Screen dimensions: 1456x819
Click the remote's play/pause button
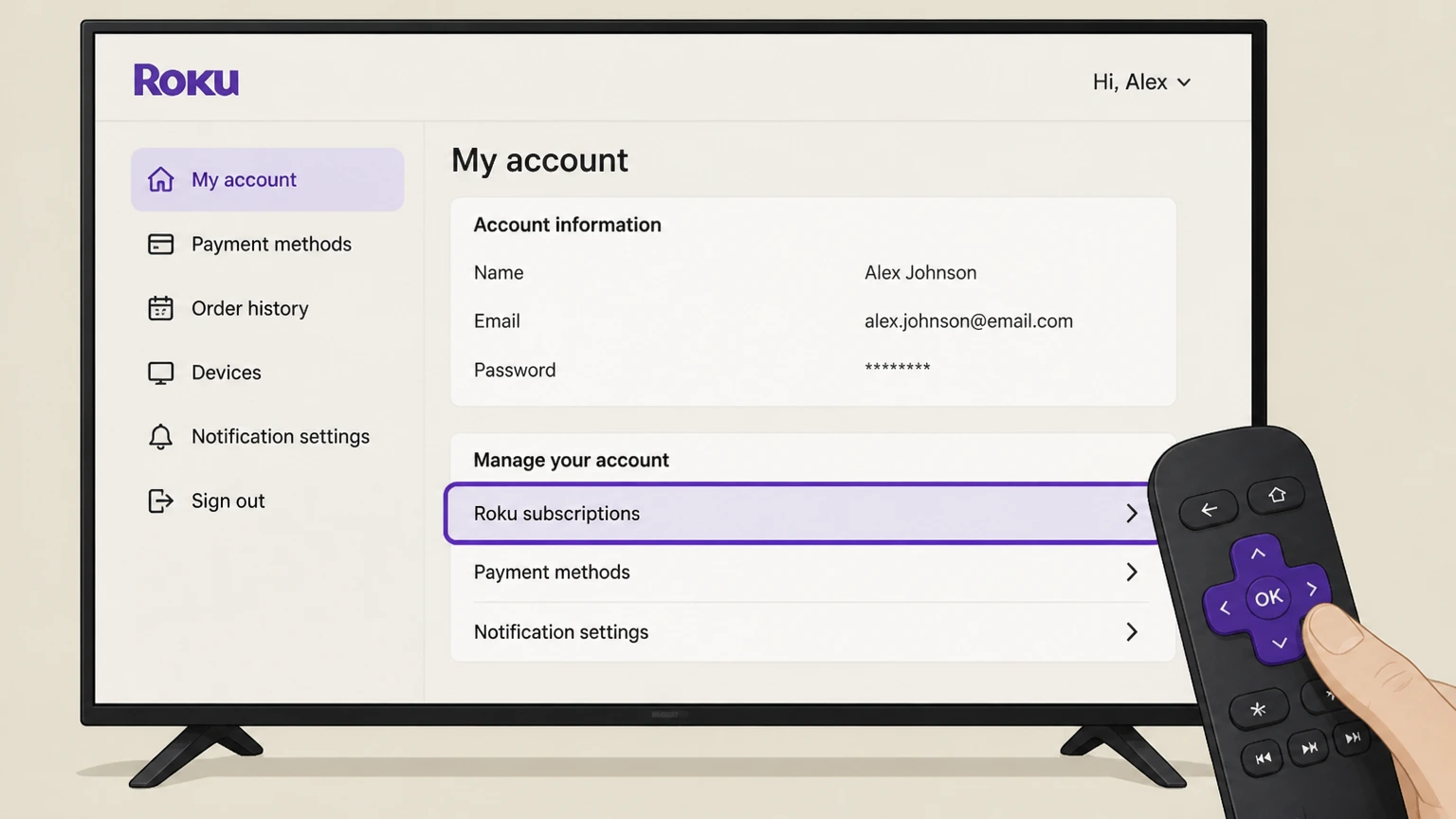[1309, 749]
